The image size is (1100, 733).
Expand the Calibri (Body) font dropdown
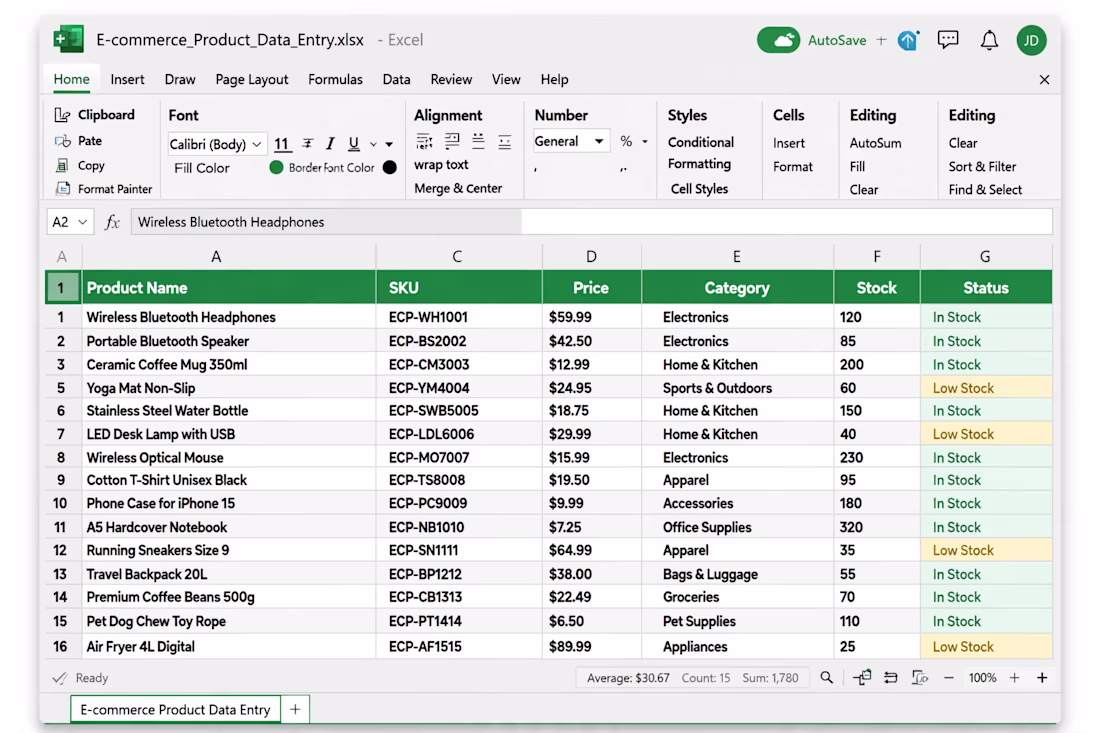(257, 144)
